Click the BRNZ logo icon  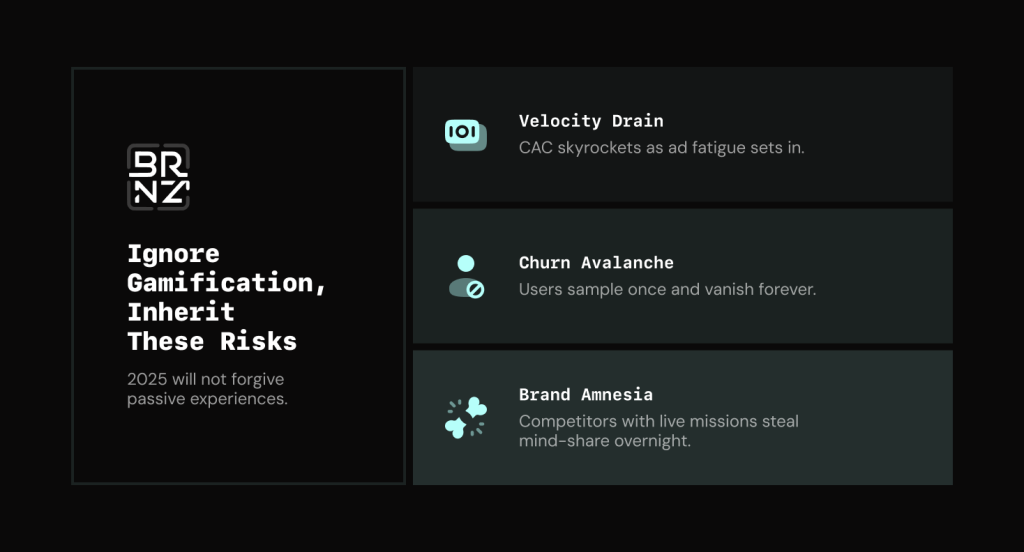[x=158, y=177]
